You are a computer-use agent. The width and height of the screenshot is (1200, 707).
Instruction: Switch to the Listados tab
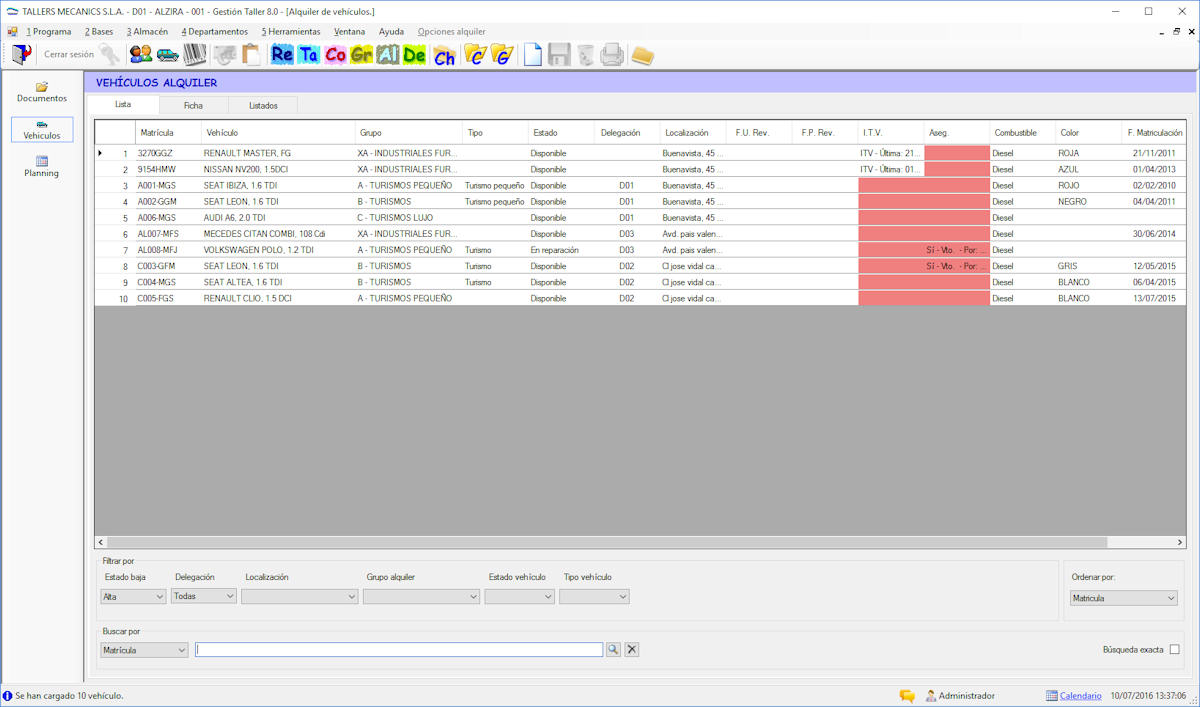[x=263, y=105]
